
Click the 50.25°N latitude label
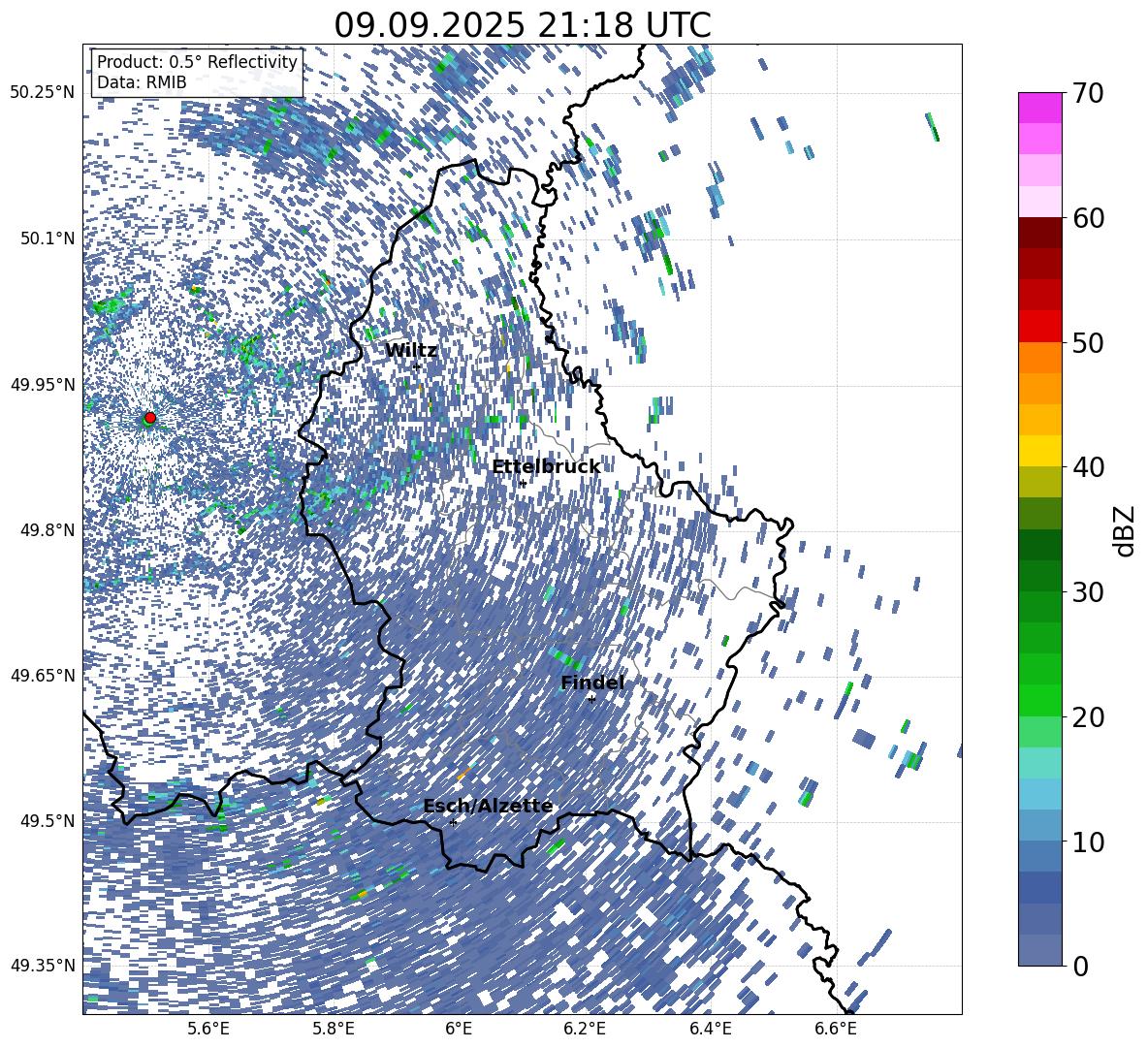[x=43, y=93]
